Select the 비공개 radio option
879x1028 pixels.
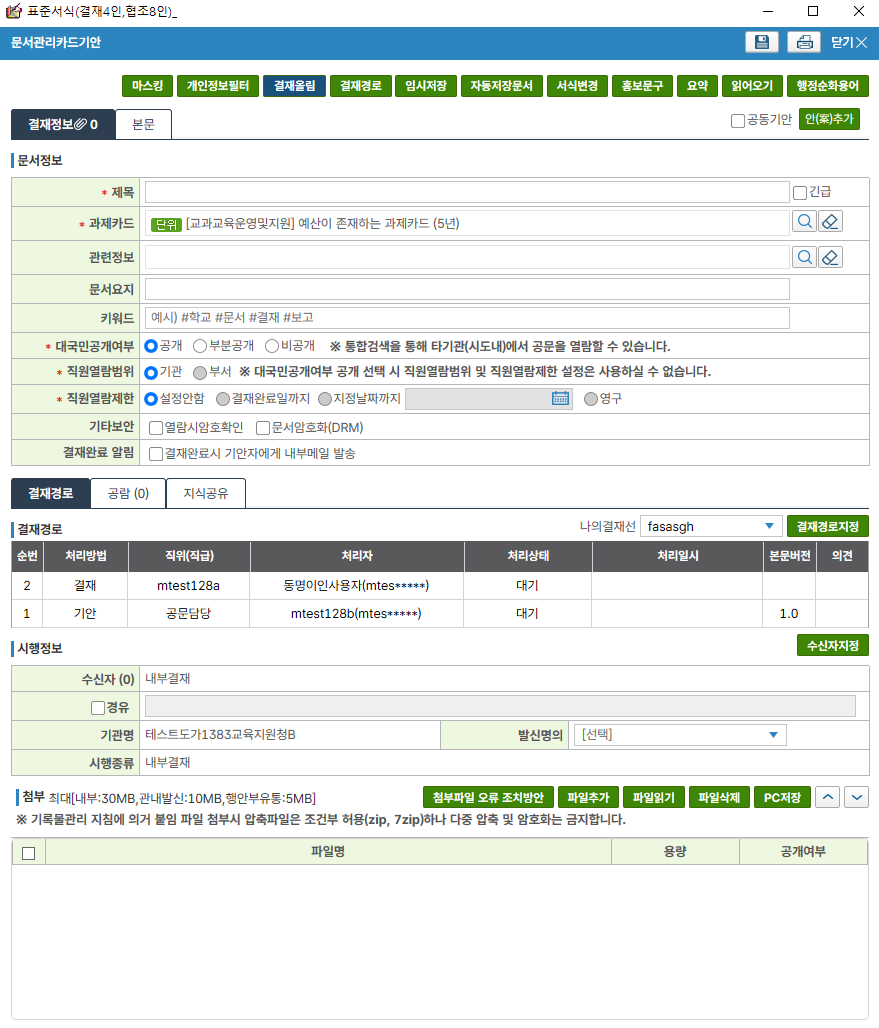pos(272,346)
